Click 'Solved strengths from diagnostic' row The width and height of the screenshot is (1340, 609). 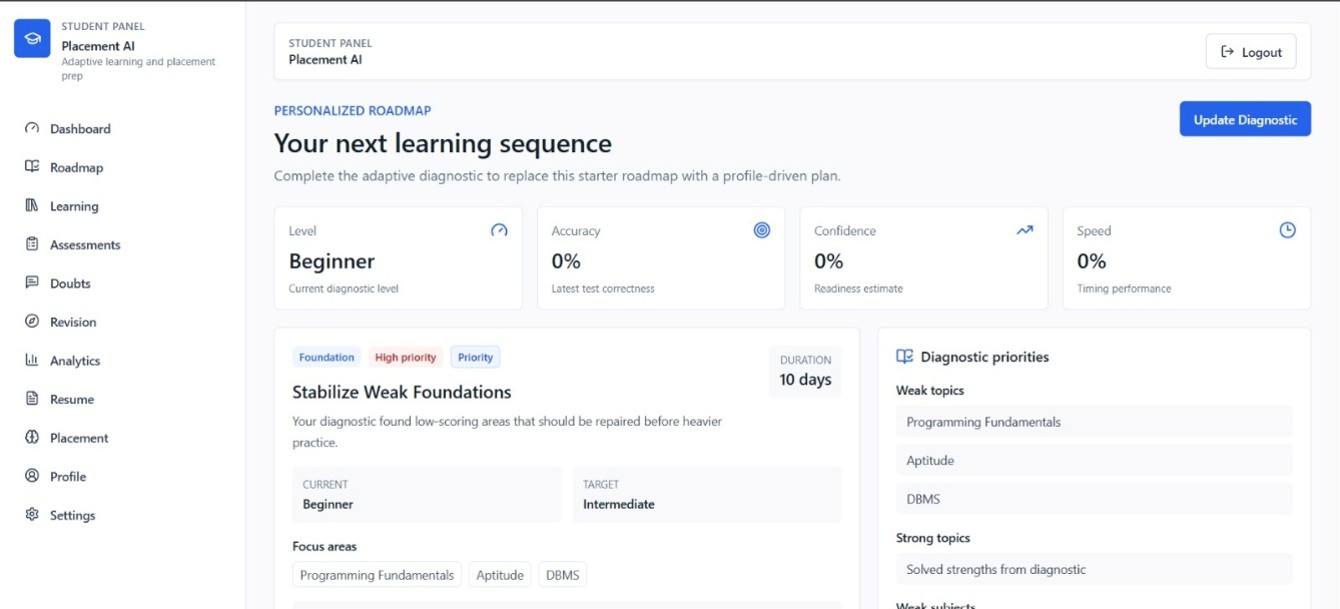click(1094, 569)
